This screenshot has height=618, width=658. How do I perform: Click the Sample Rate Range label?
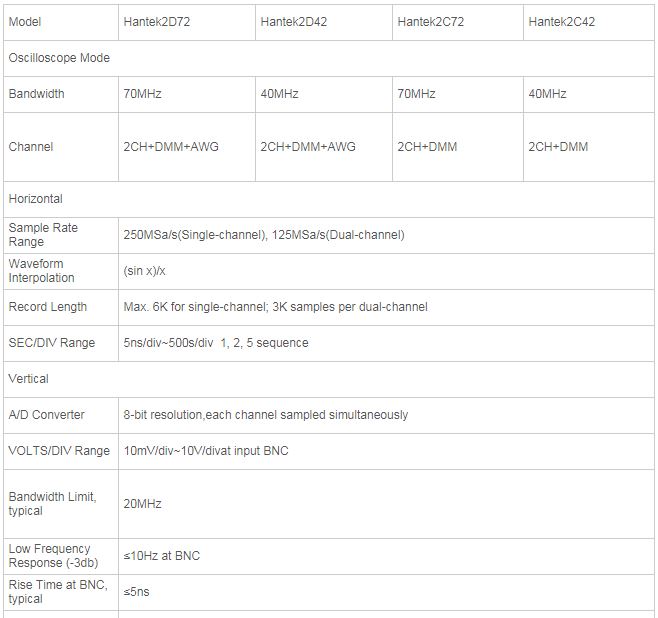point(43,235)
